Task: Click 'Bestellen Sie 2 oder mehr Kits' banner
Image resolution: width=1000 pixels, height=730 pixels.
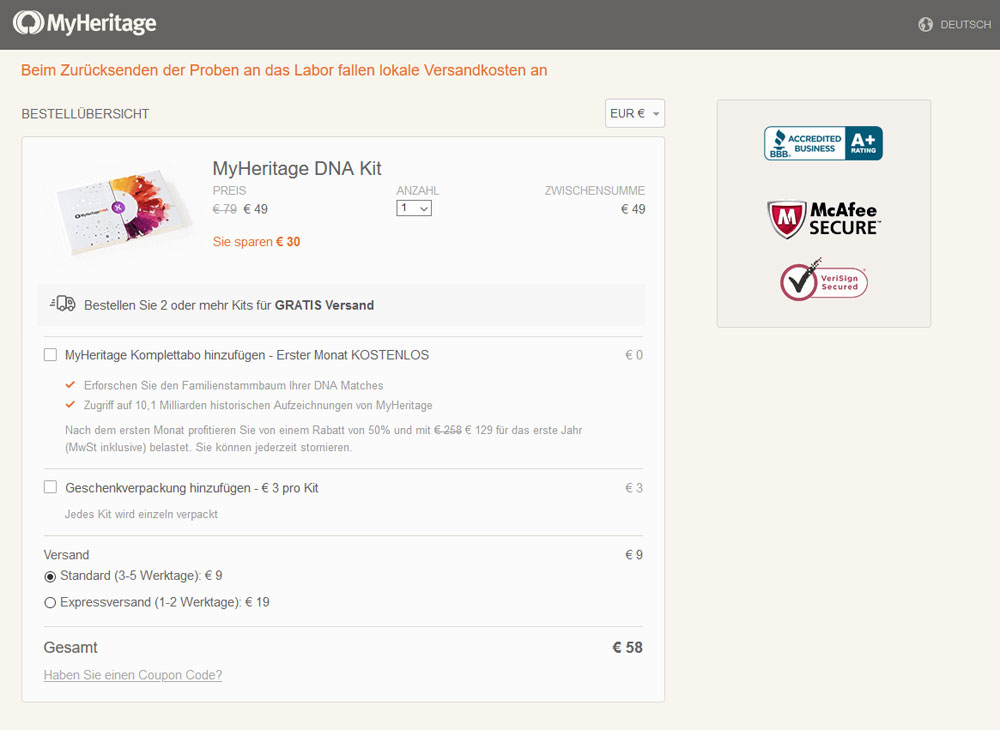Action: coord(341,305)
